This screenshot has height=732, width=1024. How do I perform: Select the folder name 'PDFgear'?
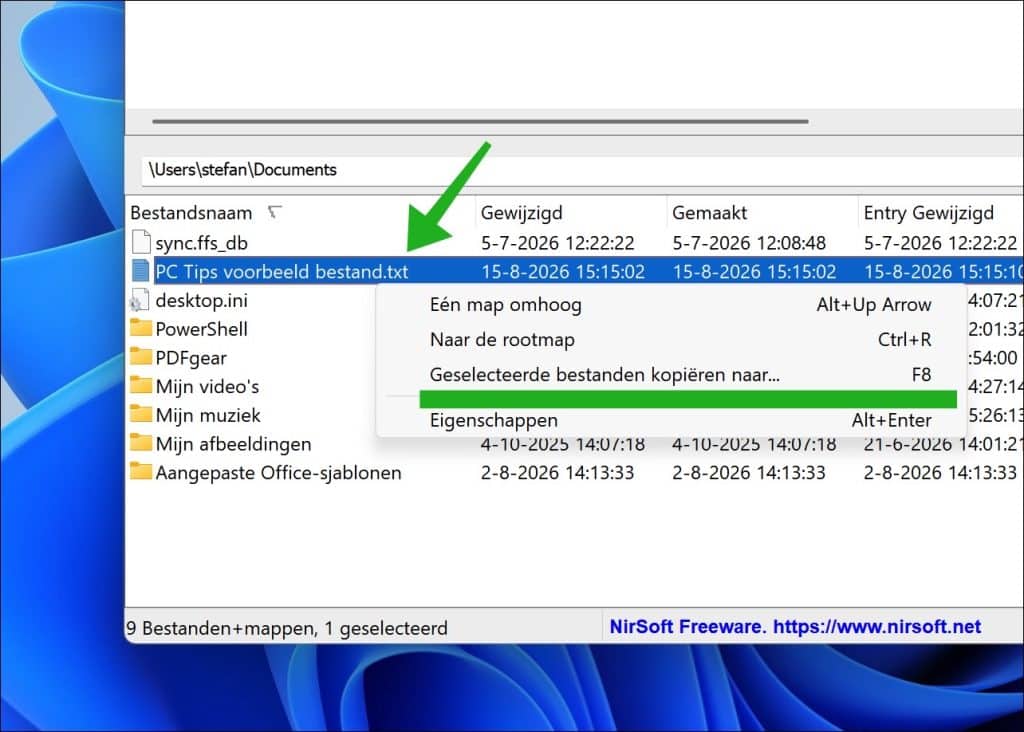click(191, 358)
